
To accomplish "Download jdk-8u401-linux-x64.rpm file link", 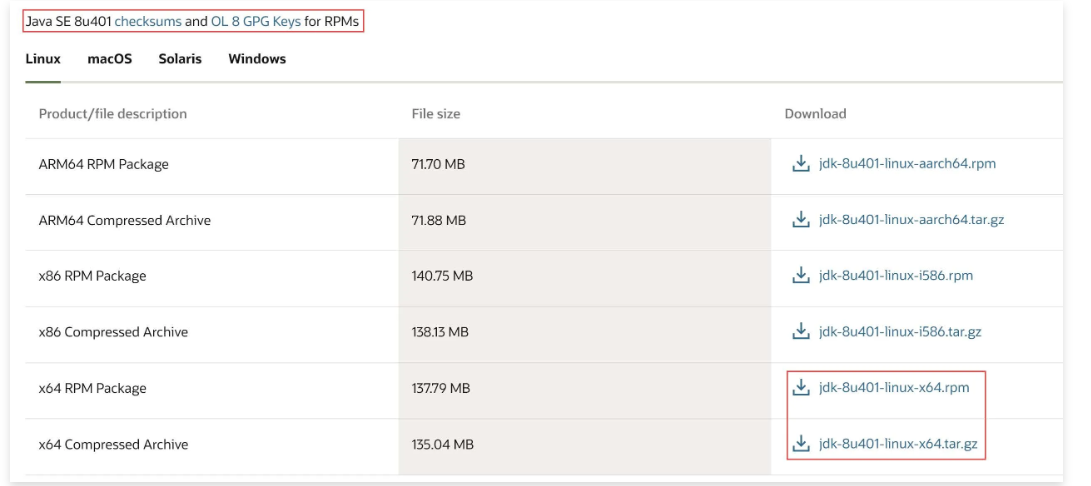I will click(894, 388).
